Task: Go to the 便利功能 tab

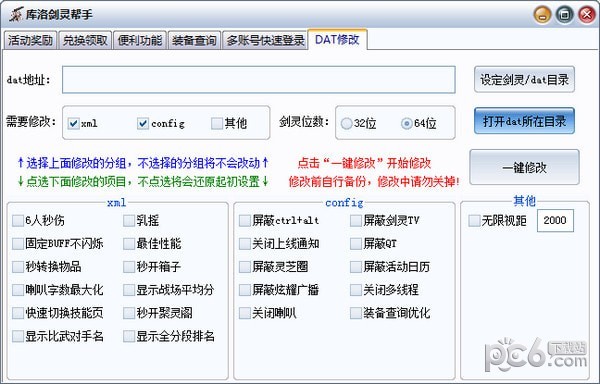Action: [140, 40]
